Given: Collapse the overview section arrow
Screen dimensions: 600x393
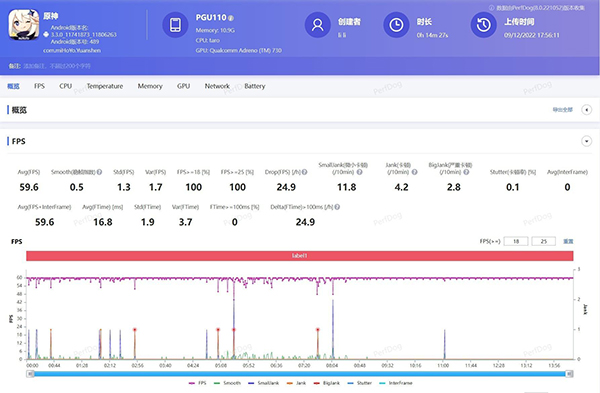Looking at the screenshot, I should 586,110.
